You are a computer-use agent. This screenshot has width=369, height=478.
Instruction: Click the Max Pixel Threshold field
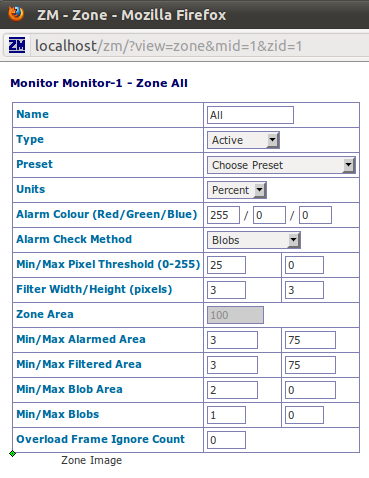(304, 265)
